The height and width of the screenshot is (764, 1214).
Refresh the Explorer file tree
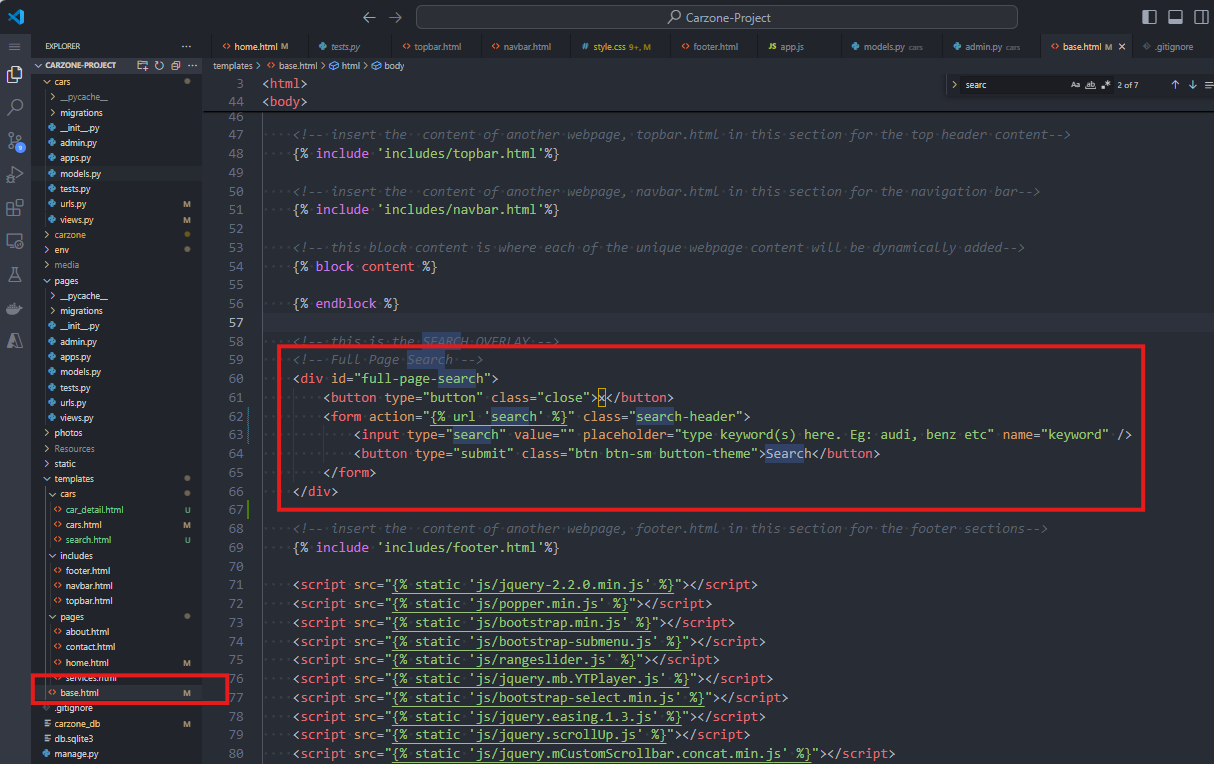tap(159, 65)
